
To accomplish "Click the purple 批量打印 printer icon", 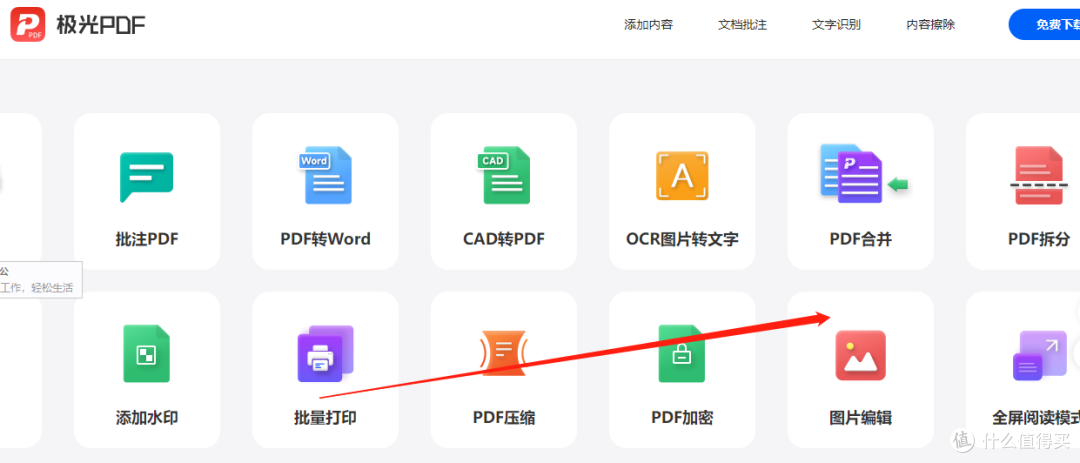I will pyautogui.click(x=325, y=353).
